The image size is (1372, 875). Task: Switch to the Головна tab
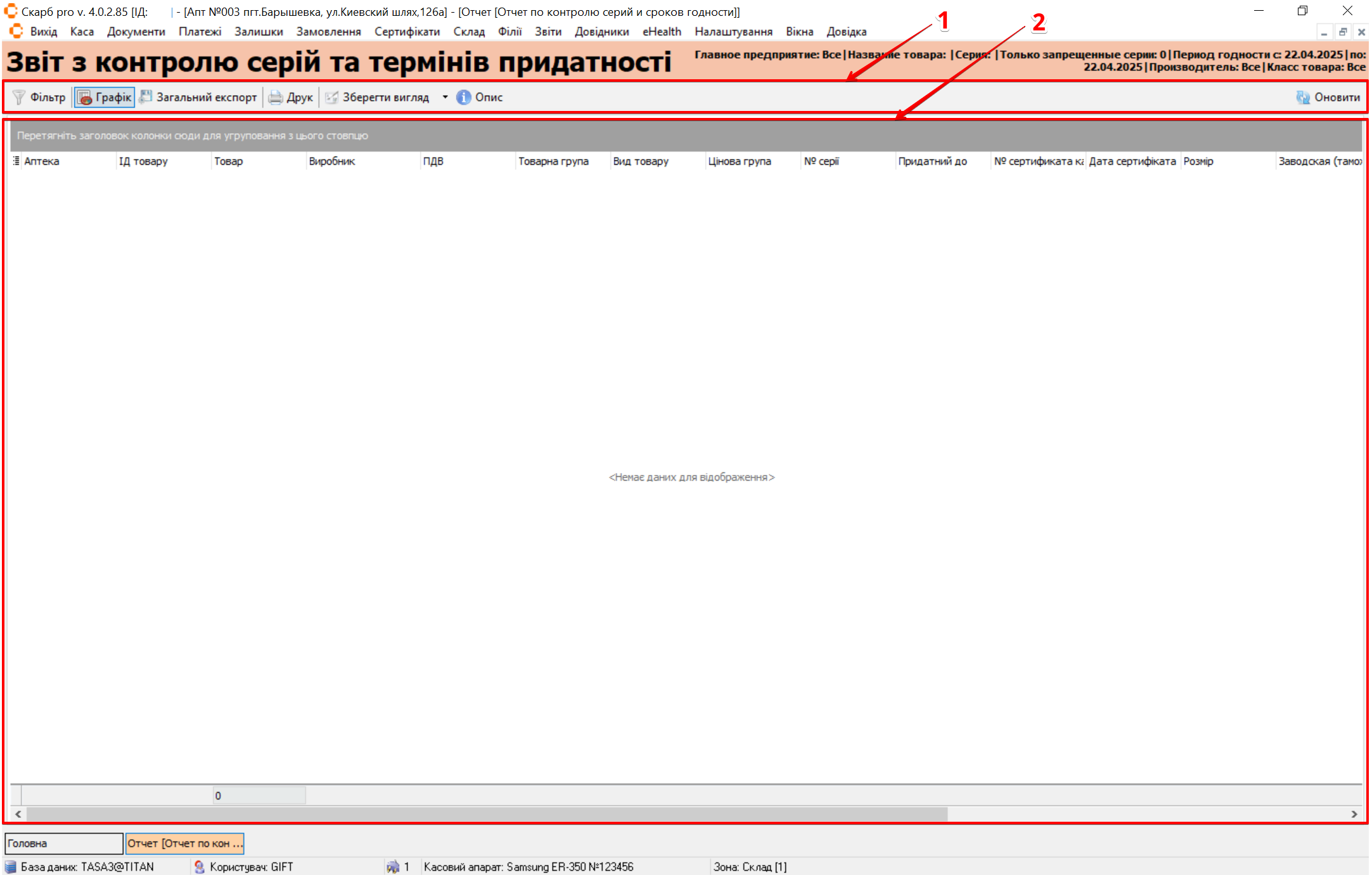(63, 843)
